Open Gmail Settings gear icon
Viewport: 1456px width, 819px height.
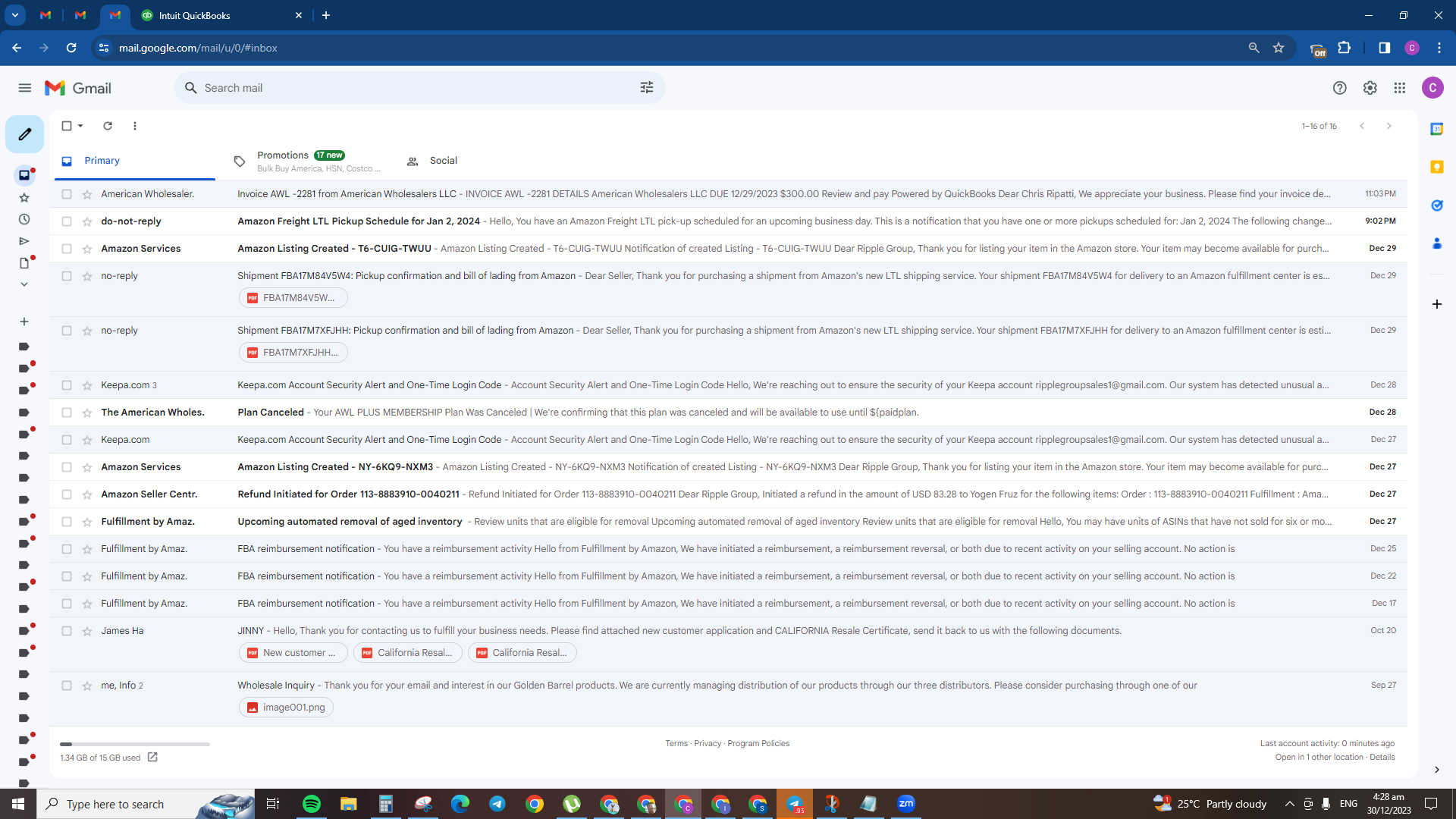1370,88
